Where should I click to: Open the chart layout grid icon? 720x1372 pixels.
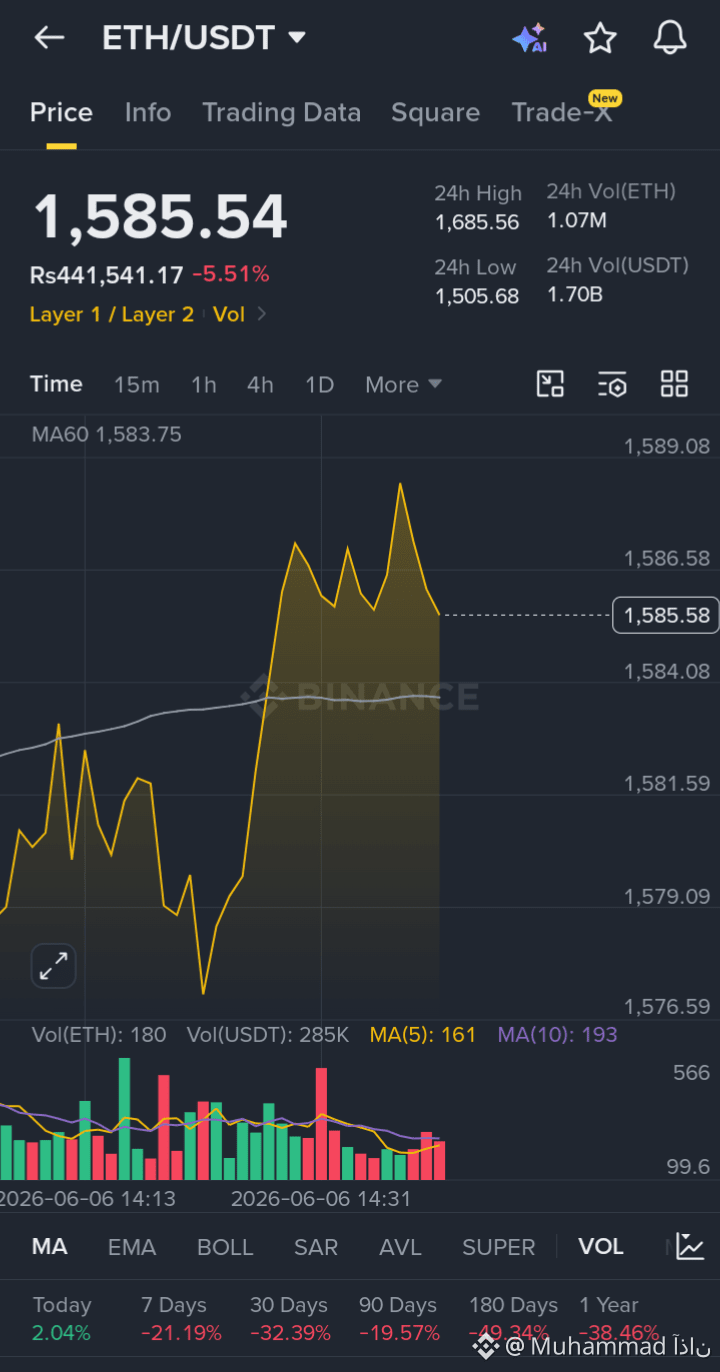(675, 384)
